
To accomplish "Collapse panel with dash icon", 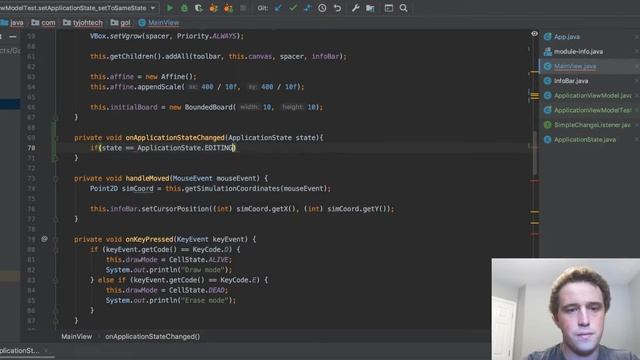I will tap(13, 37).
